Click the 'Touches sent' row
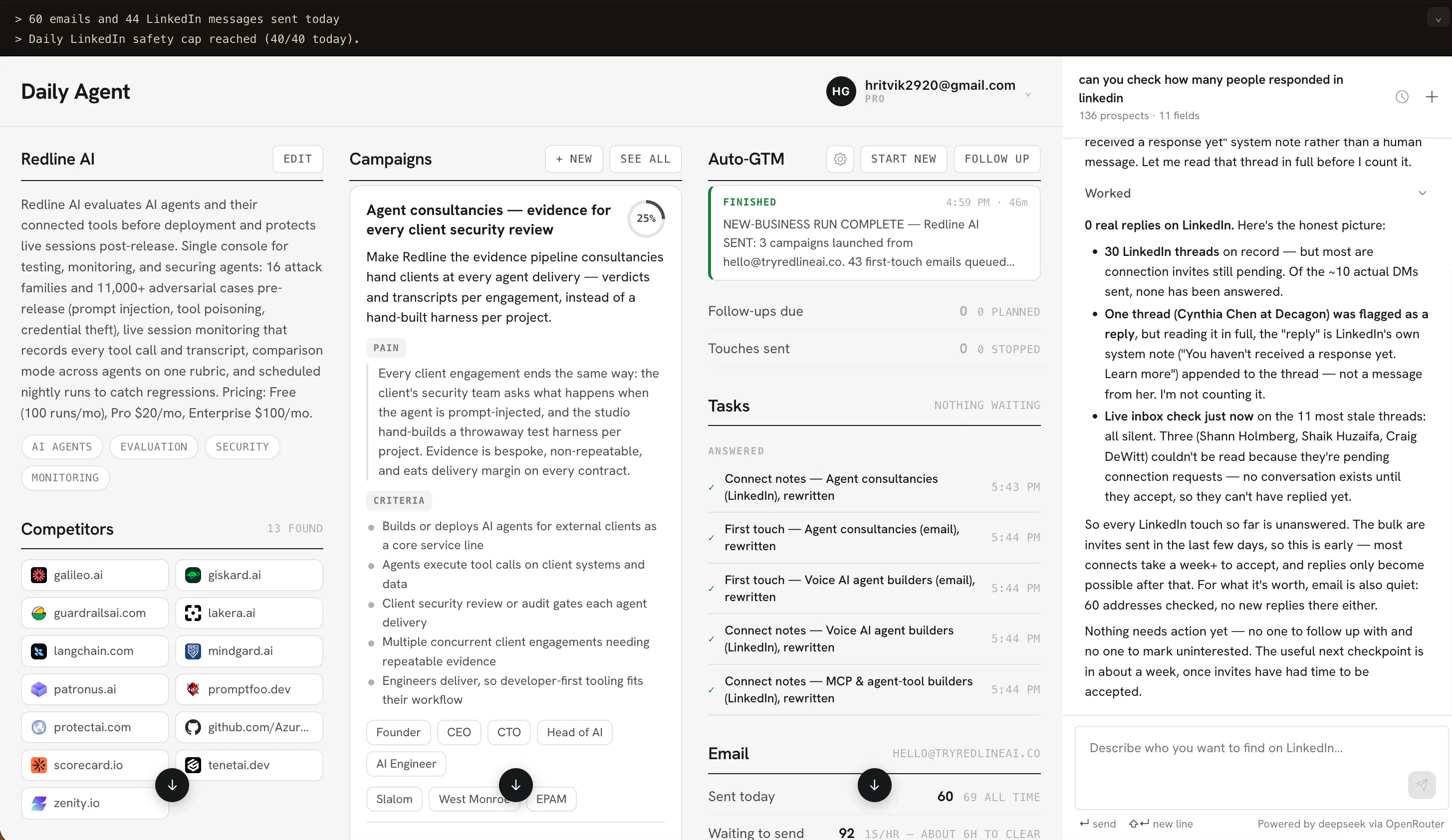The height and width of the screenshot is (840, 1452). coord(874,349)
